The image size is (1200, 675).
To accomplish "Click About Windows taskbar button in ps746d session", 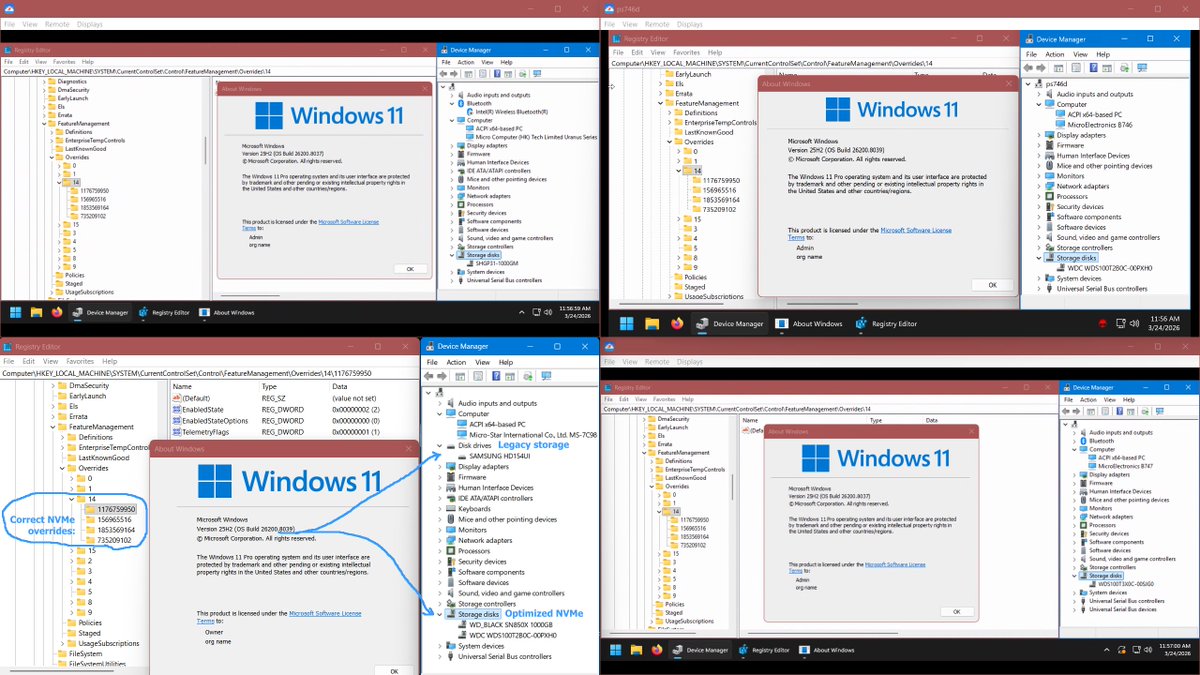I will coord(810,323).
